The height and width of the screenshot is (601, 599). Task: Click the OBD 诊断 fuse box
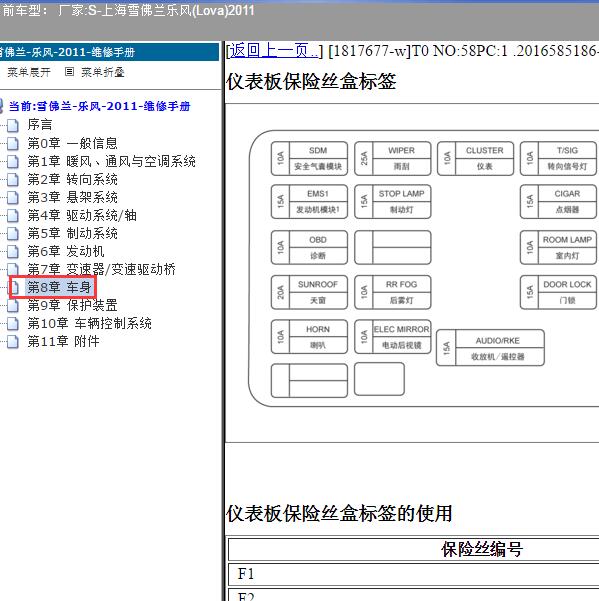click(x=309, y=248)
